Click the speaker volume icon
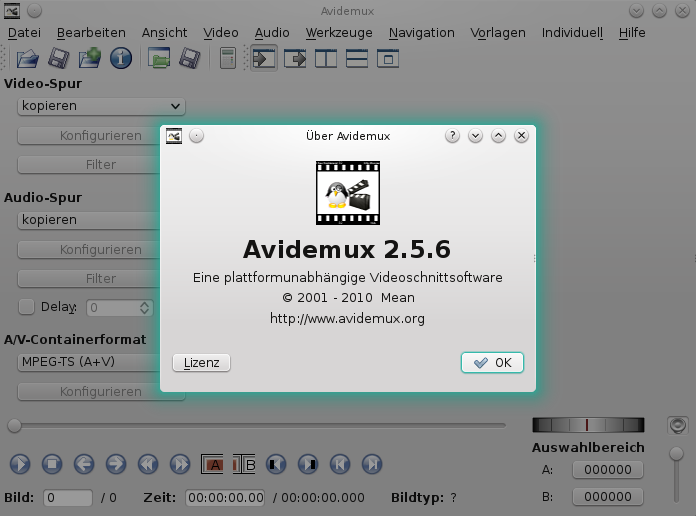 (x=677, y=425)
